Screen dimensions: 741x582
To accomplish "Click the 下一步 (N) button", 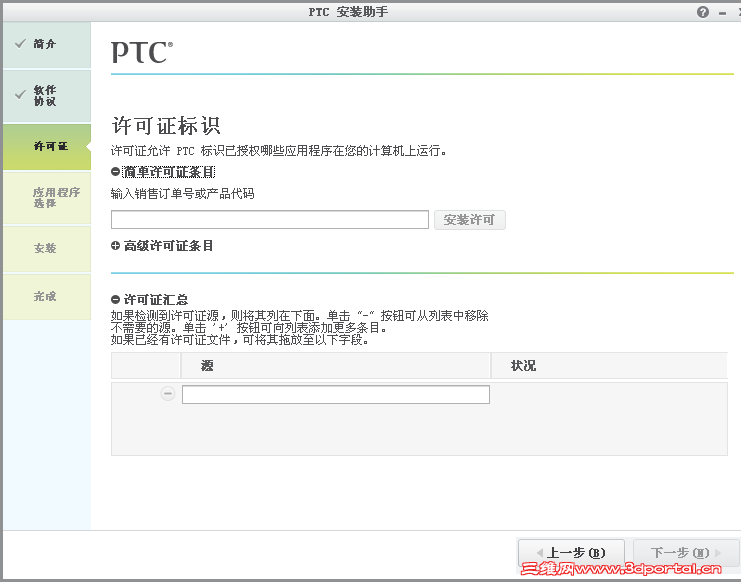I will [x=686, y=553].
